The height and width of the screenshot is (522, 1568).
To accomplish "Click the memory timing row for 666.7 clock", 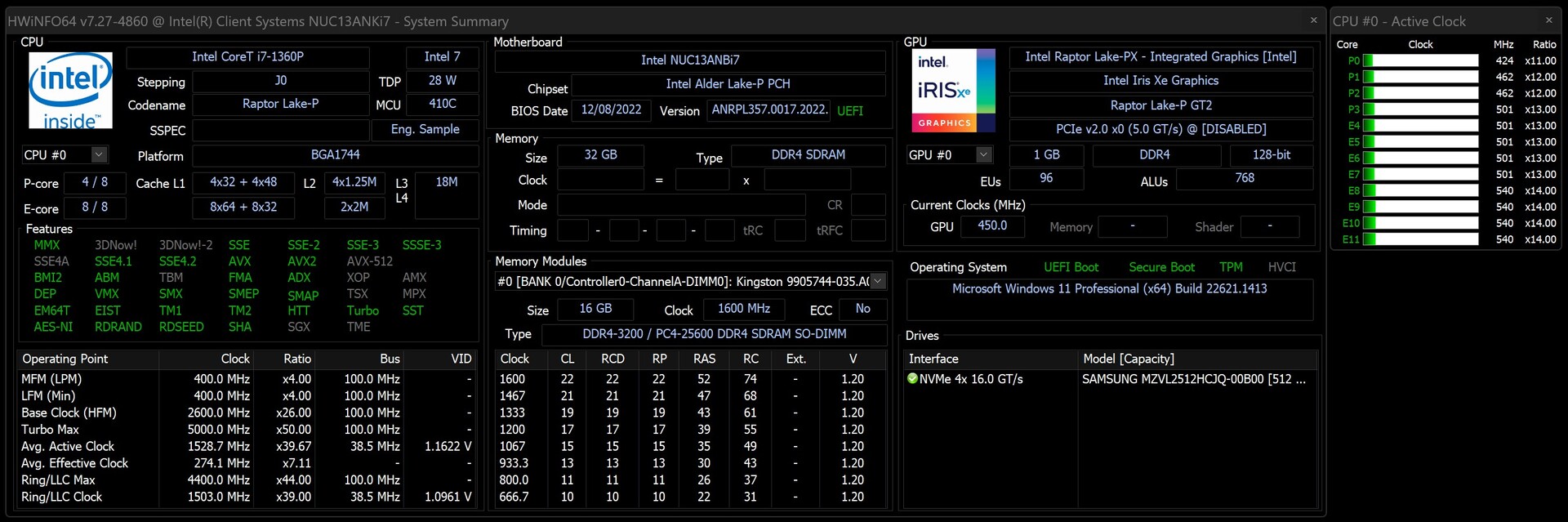I will tap(690, 497).
